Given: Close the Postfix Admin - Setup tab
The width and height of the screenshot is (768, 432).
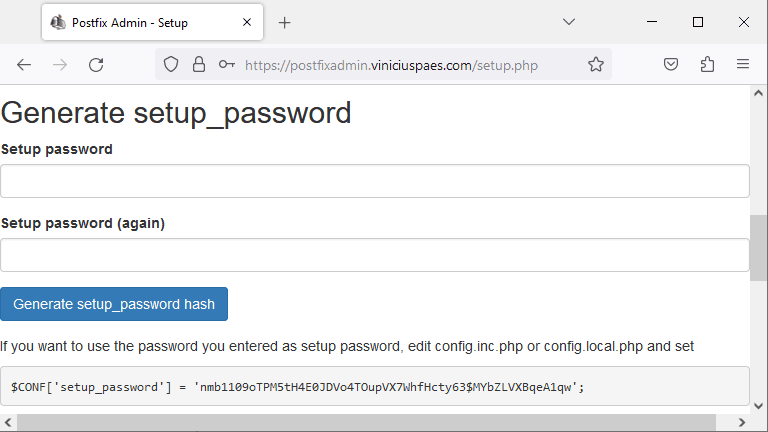Looking at the screenshot, I should 247,22.
